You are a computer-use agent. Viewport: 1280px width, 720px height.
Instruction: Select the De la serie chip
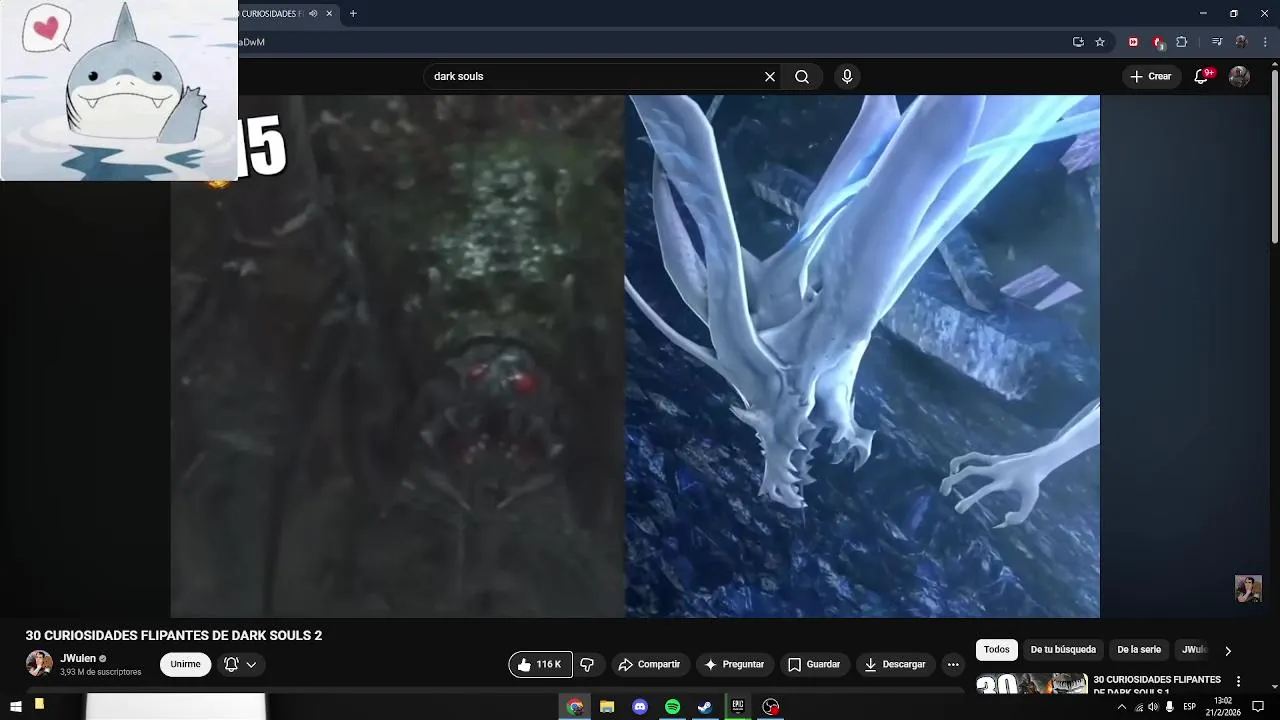tap(1139, 650)
